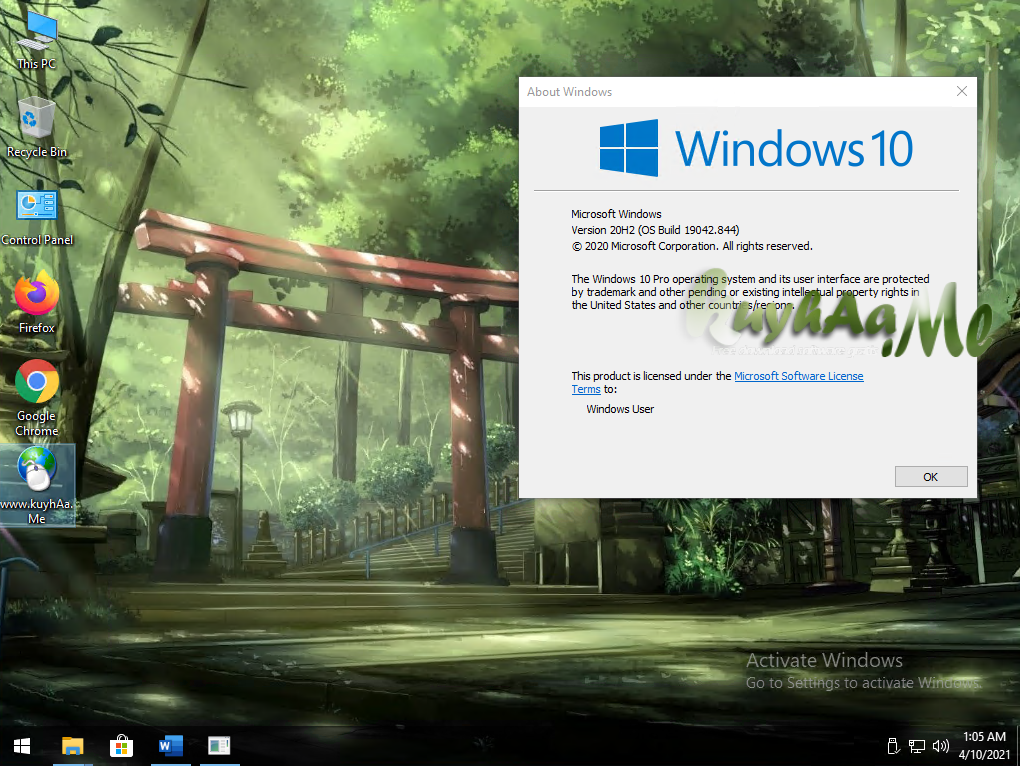Select the Firefox desktop shortcut

[x=37, y=303]
